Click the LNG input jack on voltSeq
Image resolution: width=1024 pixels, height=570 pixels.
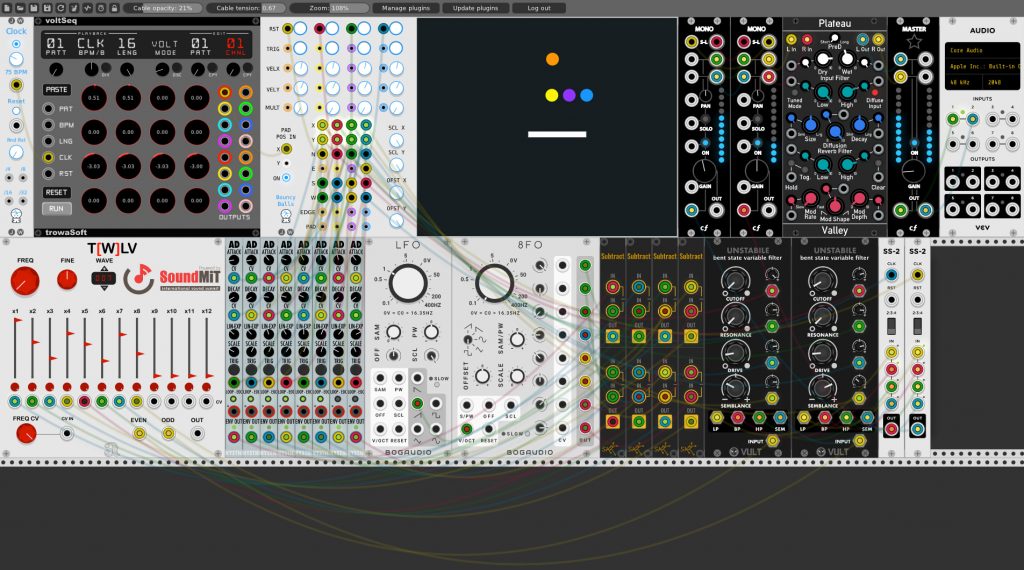(x=48, y=141)
